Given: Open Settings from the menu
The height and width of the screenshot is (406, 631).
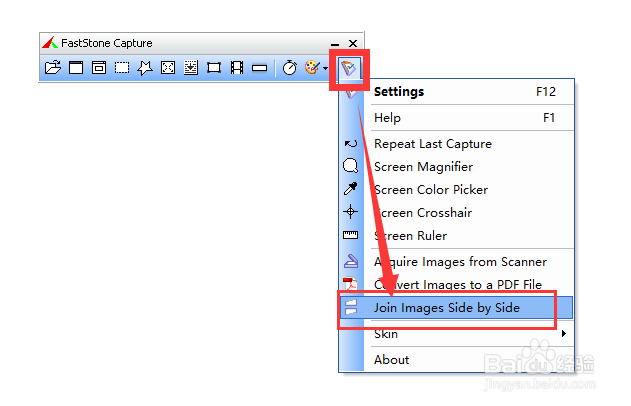Looking at the screenshot, I should coord(400,91).
